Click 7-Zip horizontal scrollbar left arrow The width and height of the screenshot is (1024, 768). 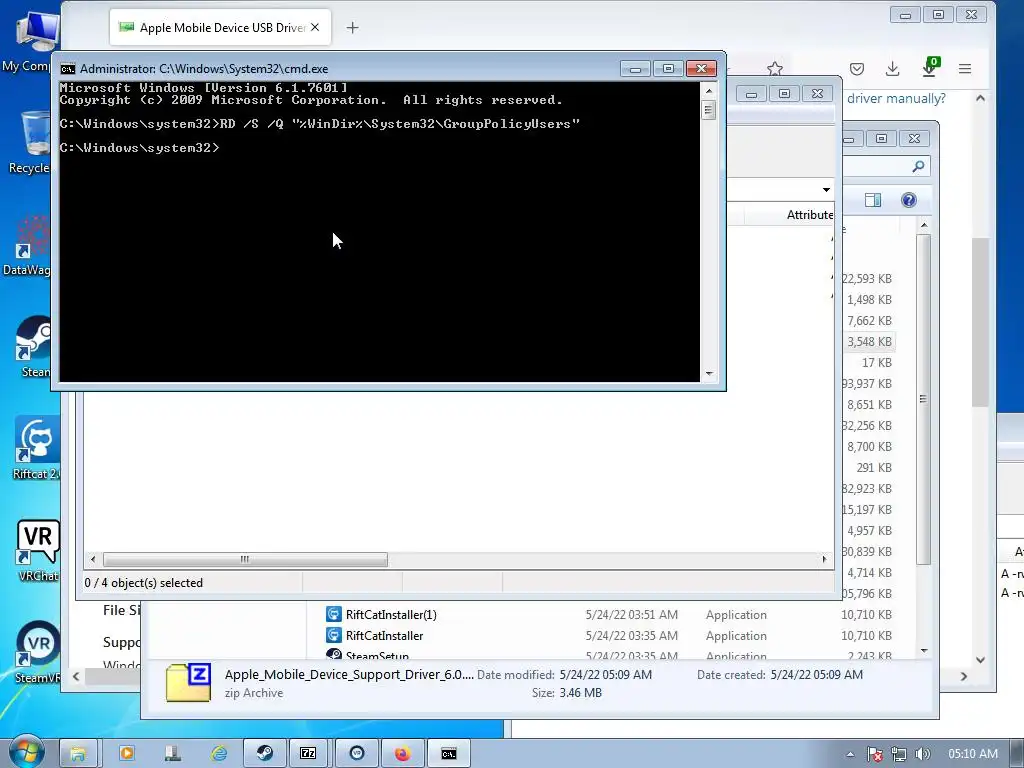(93, 559)
